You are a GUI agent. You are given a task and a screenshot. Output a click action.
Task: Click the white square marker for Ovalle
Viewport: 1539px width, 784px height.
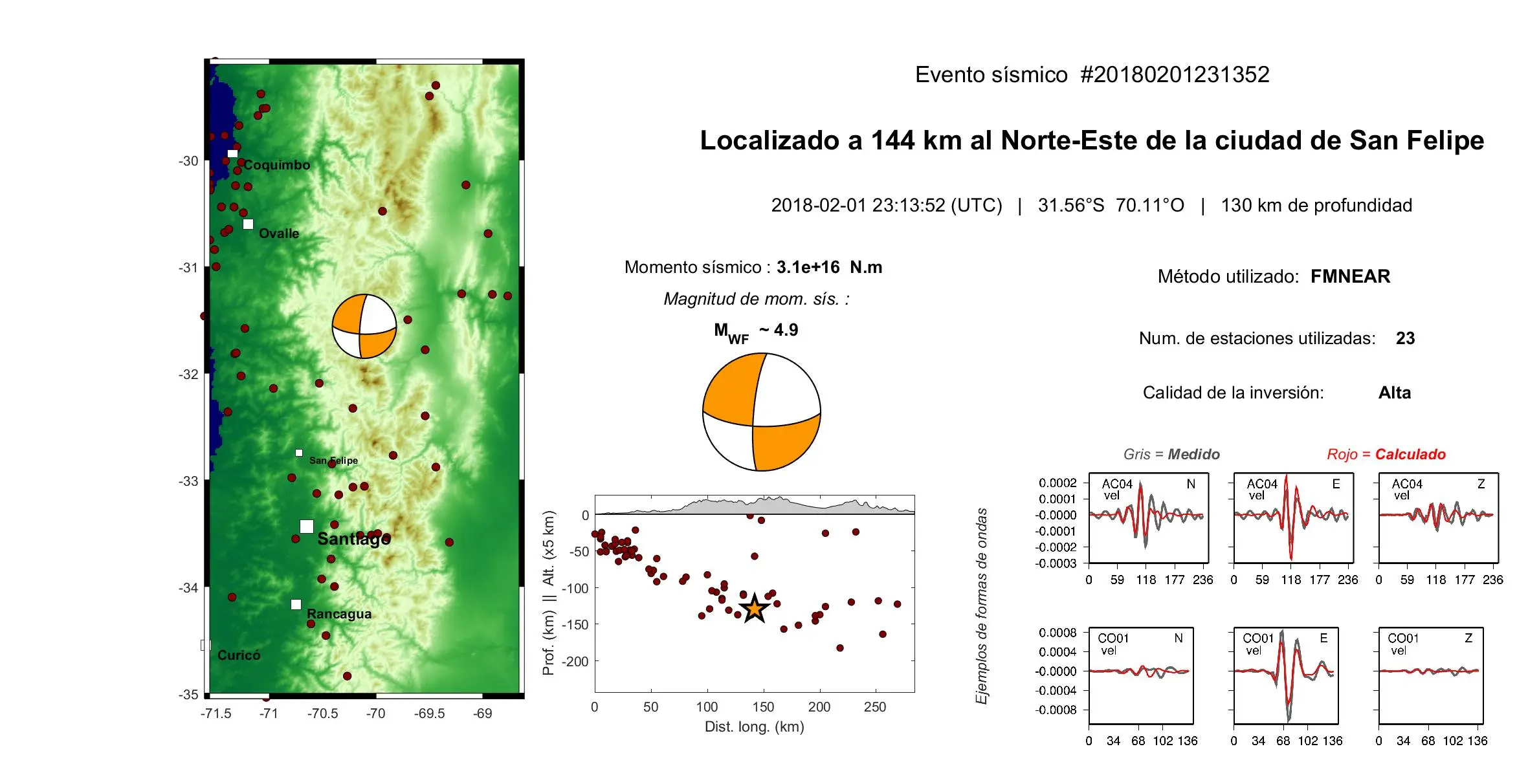[x=248, y=224]
